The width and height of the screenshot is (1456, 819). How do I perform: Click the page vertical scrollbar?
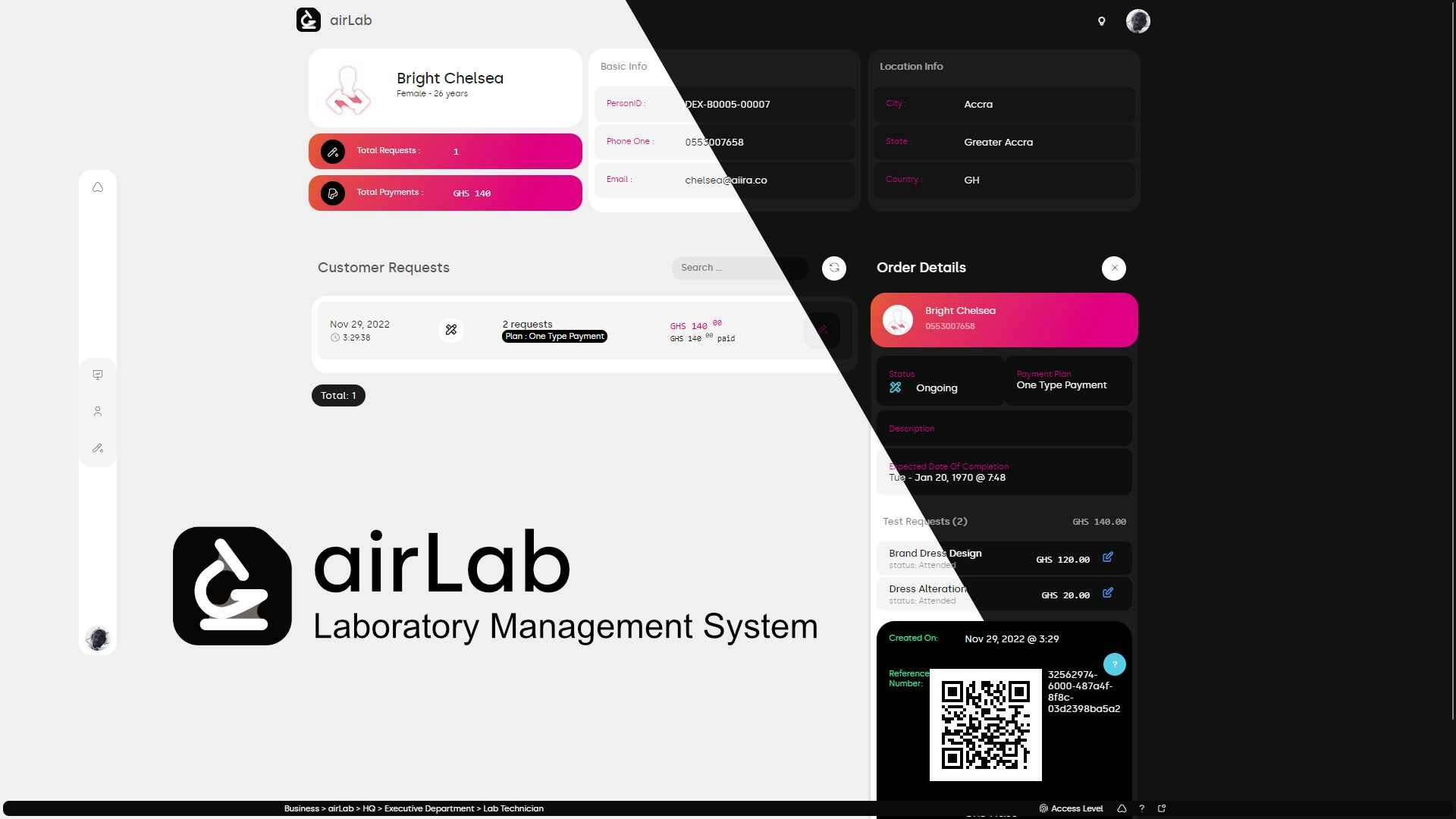[1453, 360]
